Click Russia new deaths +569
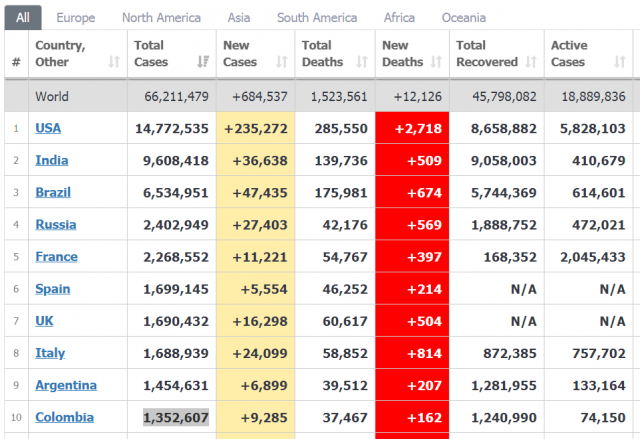This screenshot has height=439, width=640. pyautogui.click(x=424, y=225)
